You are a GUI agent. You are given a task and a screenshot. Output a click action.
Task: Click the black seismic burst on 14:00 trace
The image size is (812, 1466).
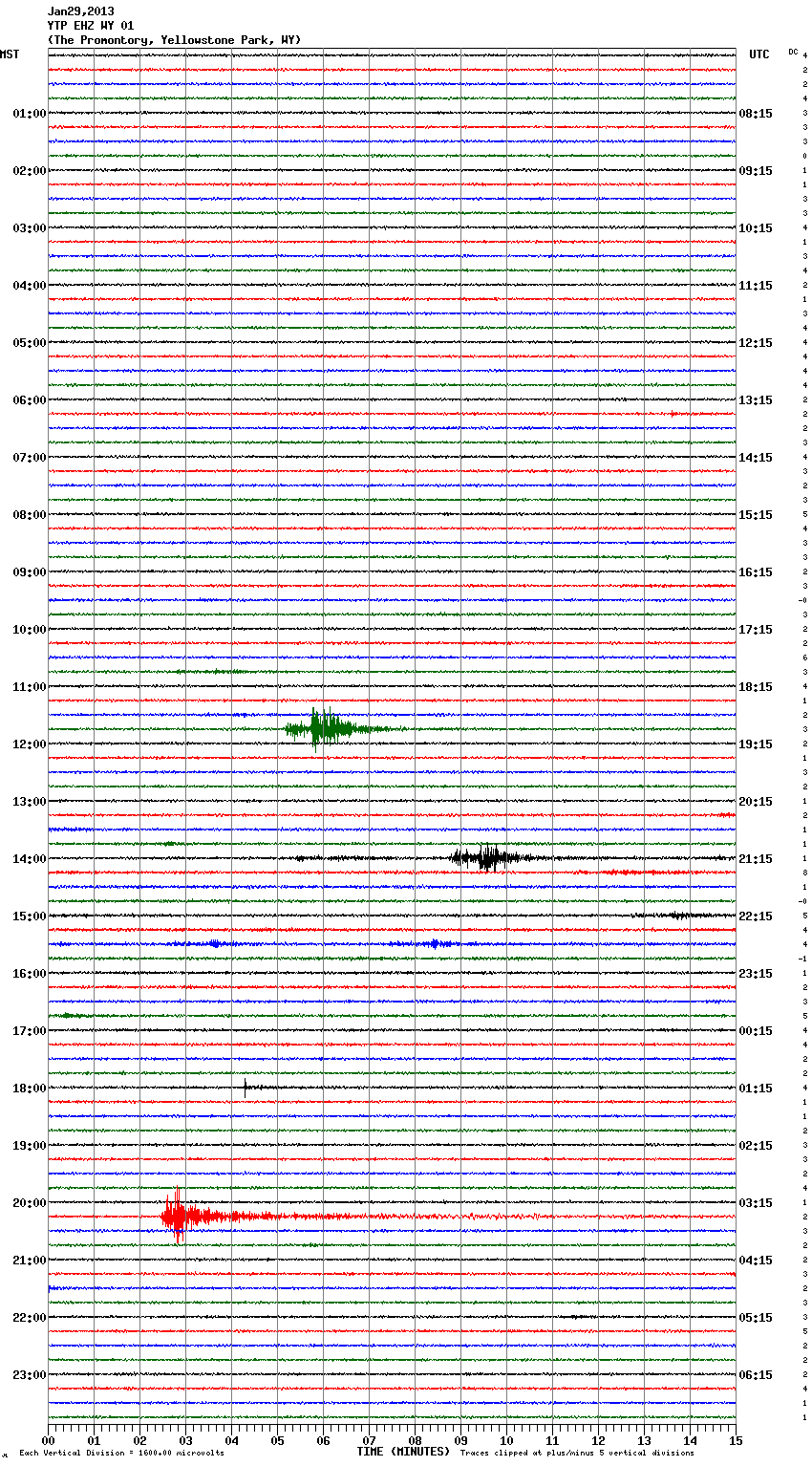[x=487, y=857]
